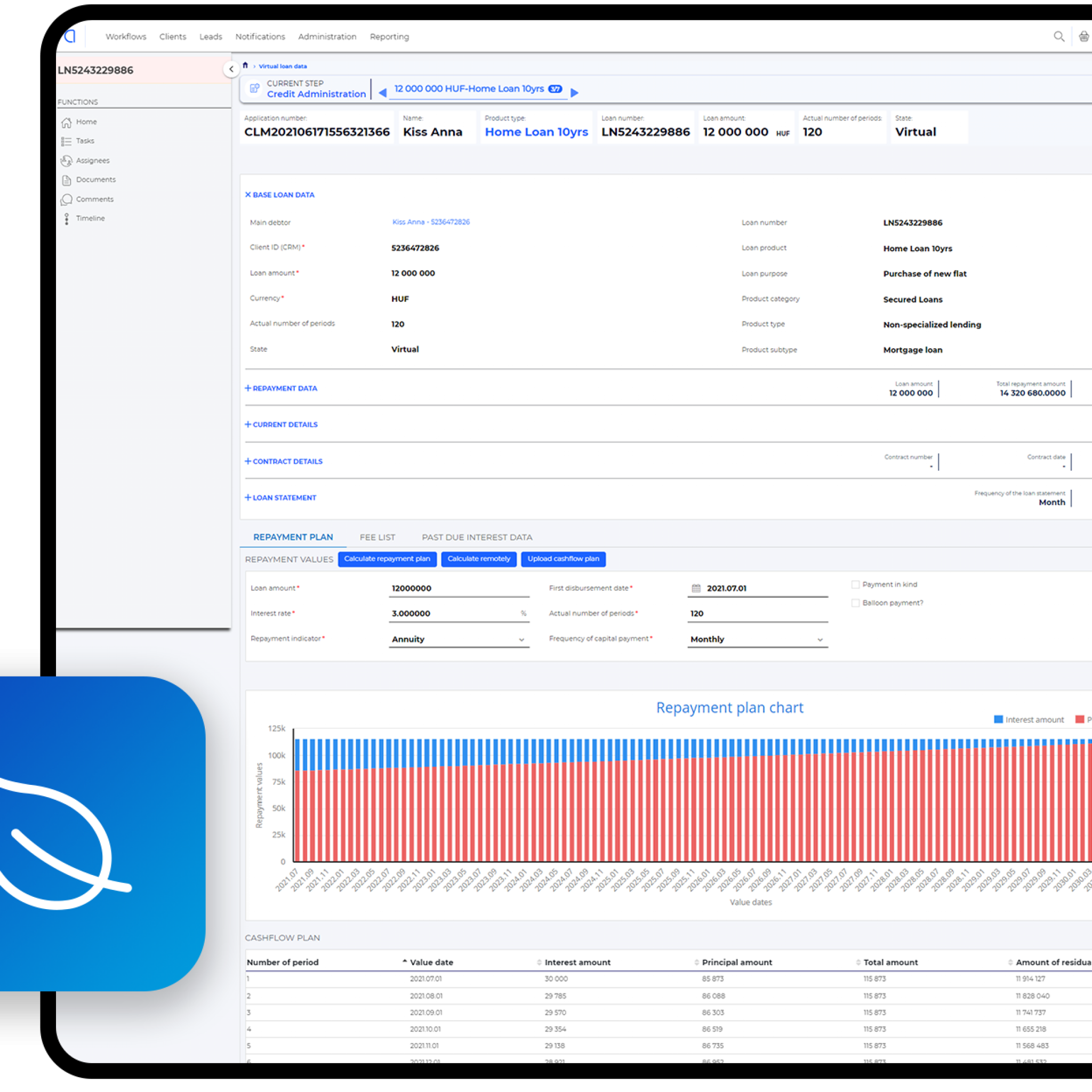The width and height of the screenshot is (1092, 1092).
Task: Go to next loan with right arrow
Action: (x=574, y=92)
